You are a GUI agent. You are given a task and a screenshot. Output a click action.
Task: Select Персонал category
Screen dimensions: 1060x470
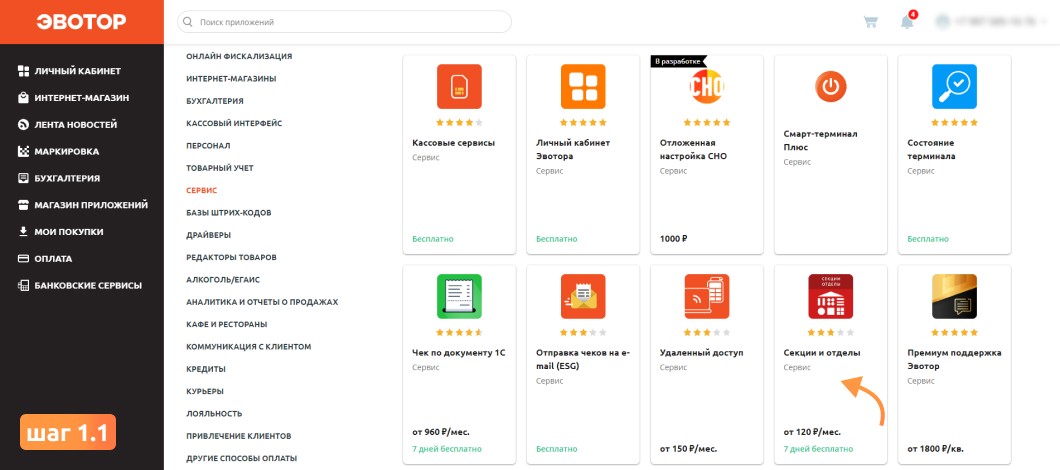(208, 145)
